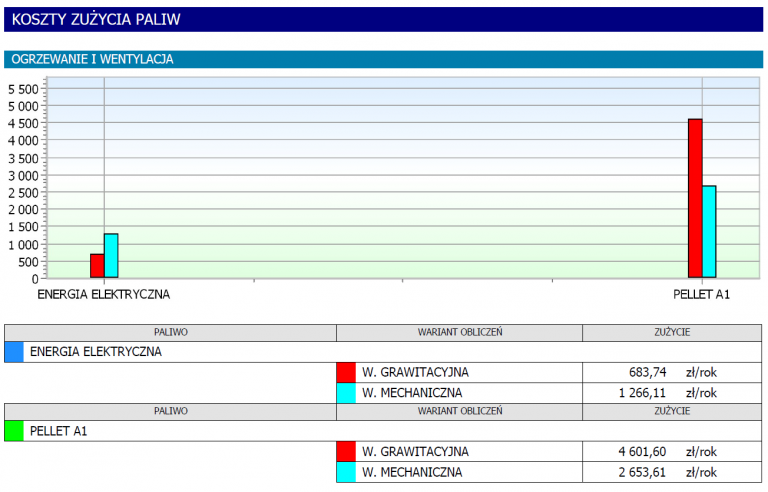Image resolution: width=768 pixels, height=492 pixels.
Task: Click the red bar for PELLET A1
Action: (x=695, y=198)
